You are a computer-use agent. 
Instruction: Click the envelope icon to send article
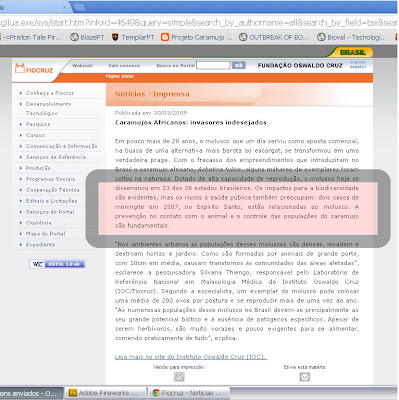305,377
